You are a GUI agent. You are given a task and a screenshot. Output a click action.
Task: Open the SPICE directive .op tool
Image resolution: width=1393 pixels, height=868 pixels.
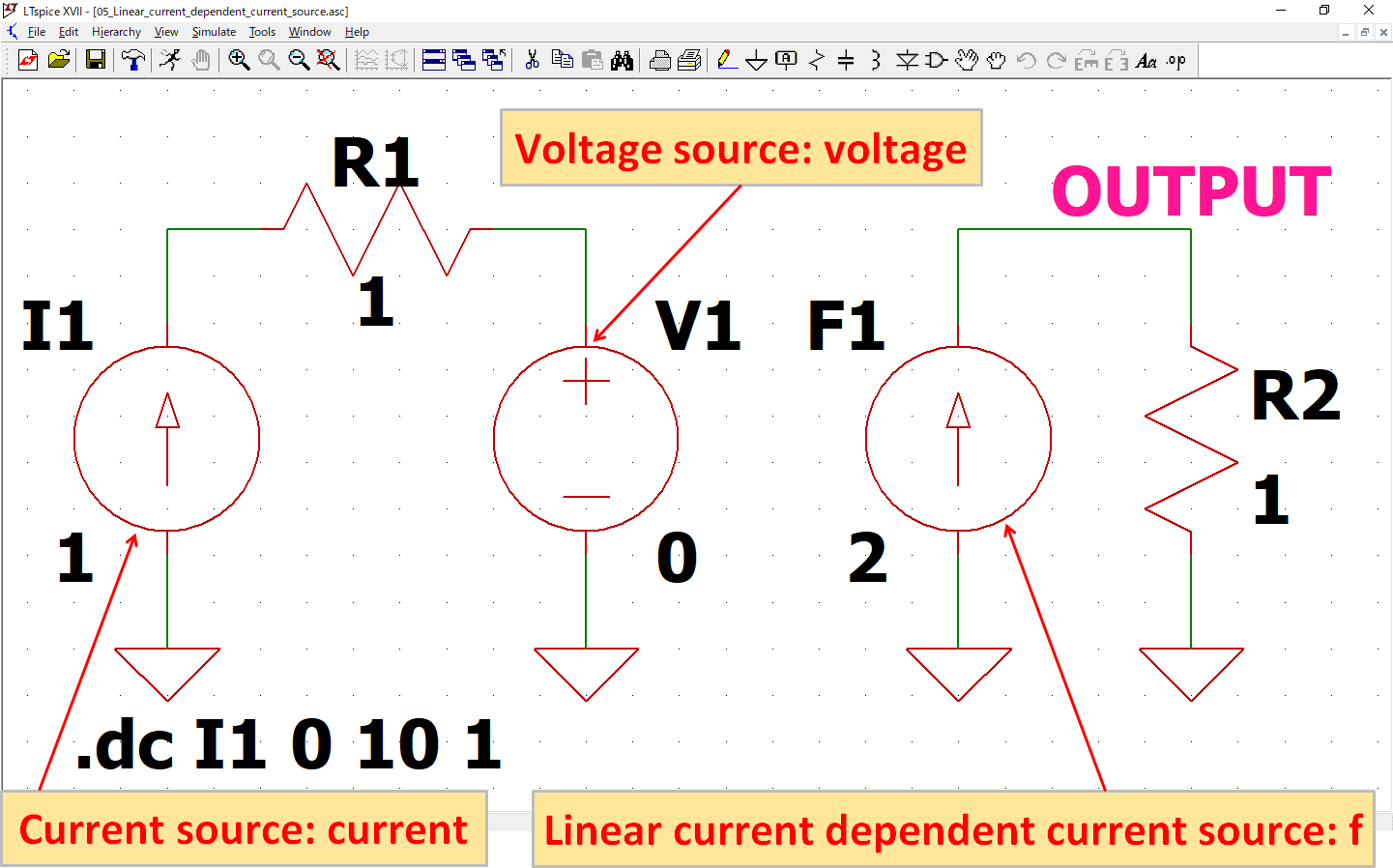[x=1176, y=60]
